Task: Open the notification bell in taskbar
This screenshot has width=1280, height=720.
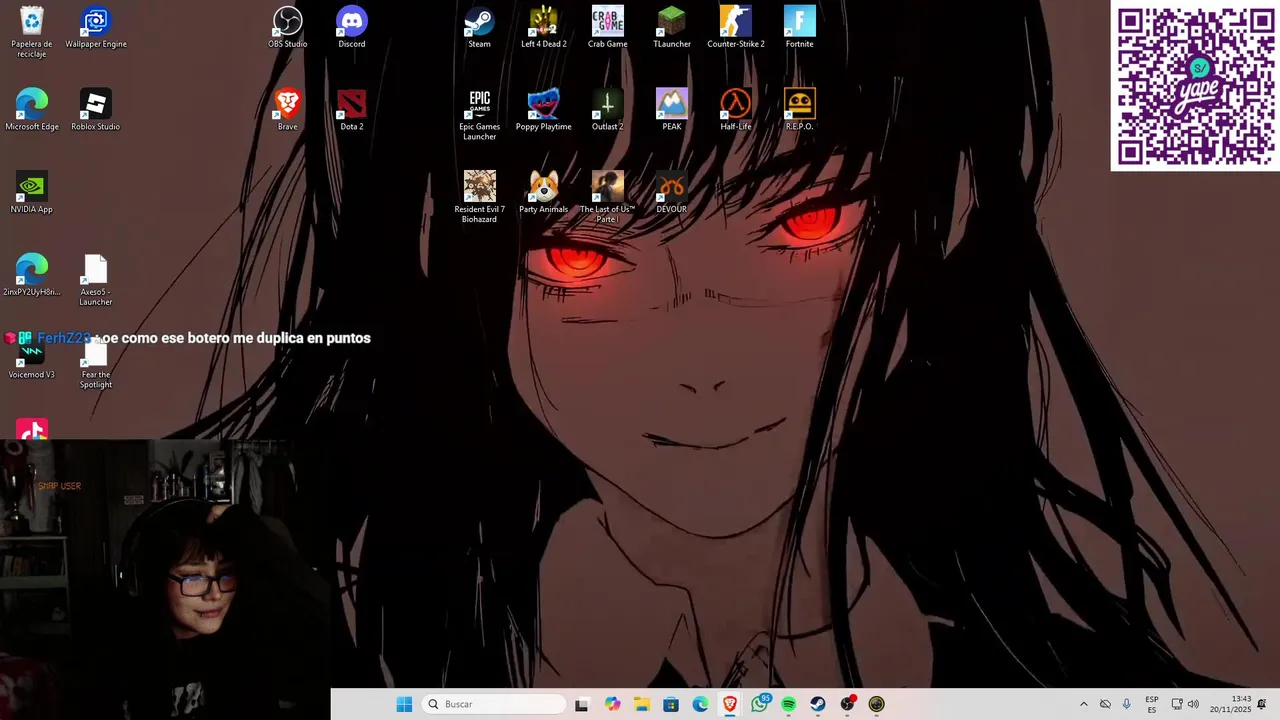Action: [1262, 704]
